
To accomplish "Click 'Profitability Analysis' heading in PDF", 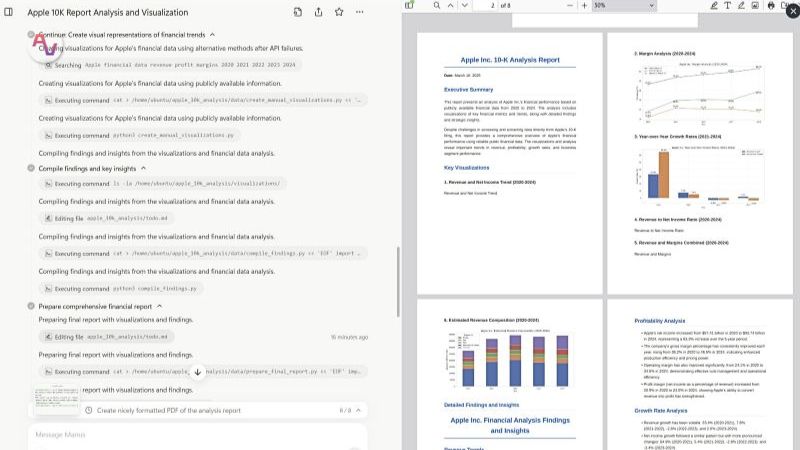I will [659, 321].
